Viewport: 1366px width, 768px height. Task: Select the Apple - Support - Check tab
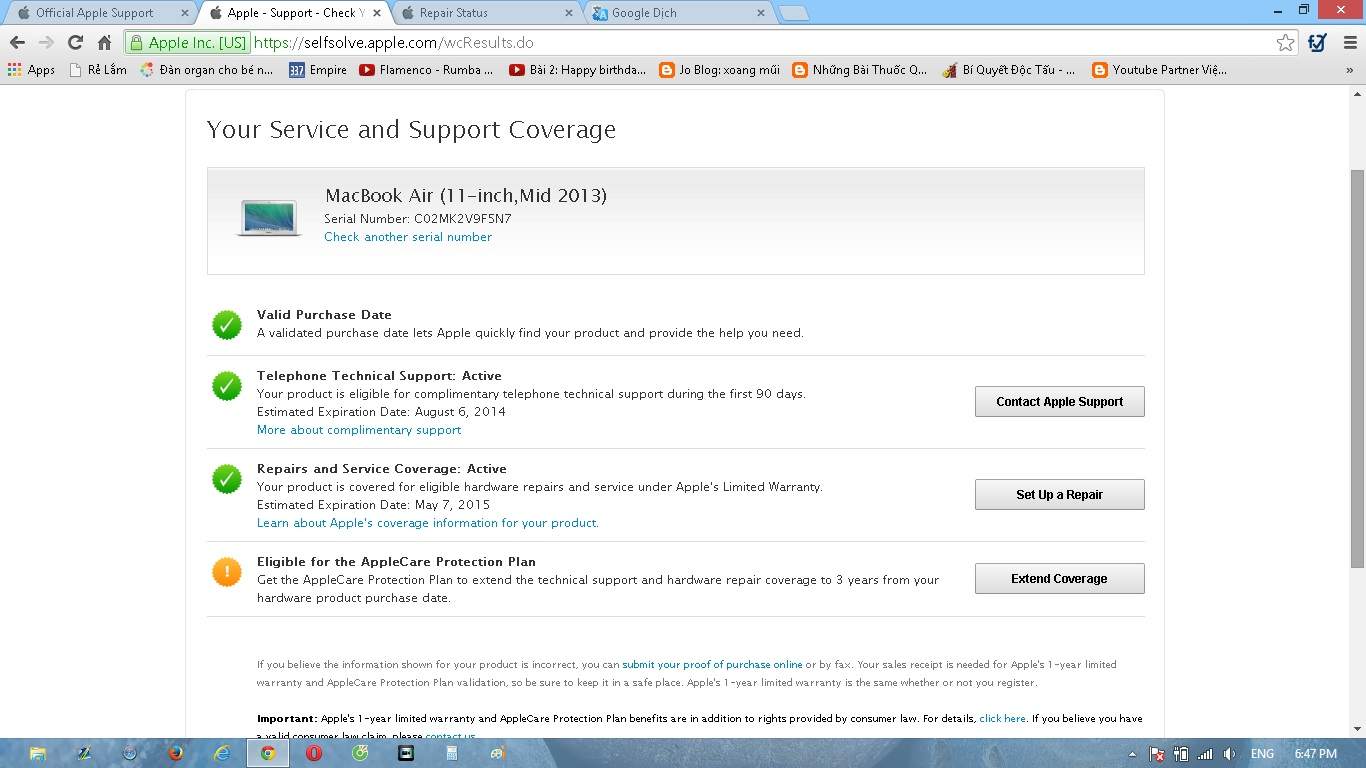point(296,13)
